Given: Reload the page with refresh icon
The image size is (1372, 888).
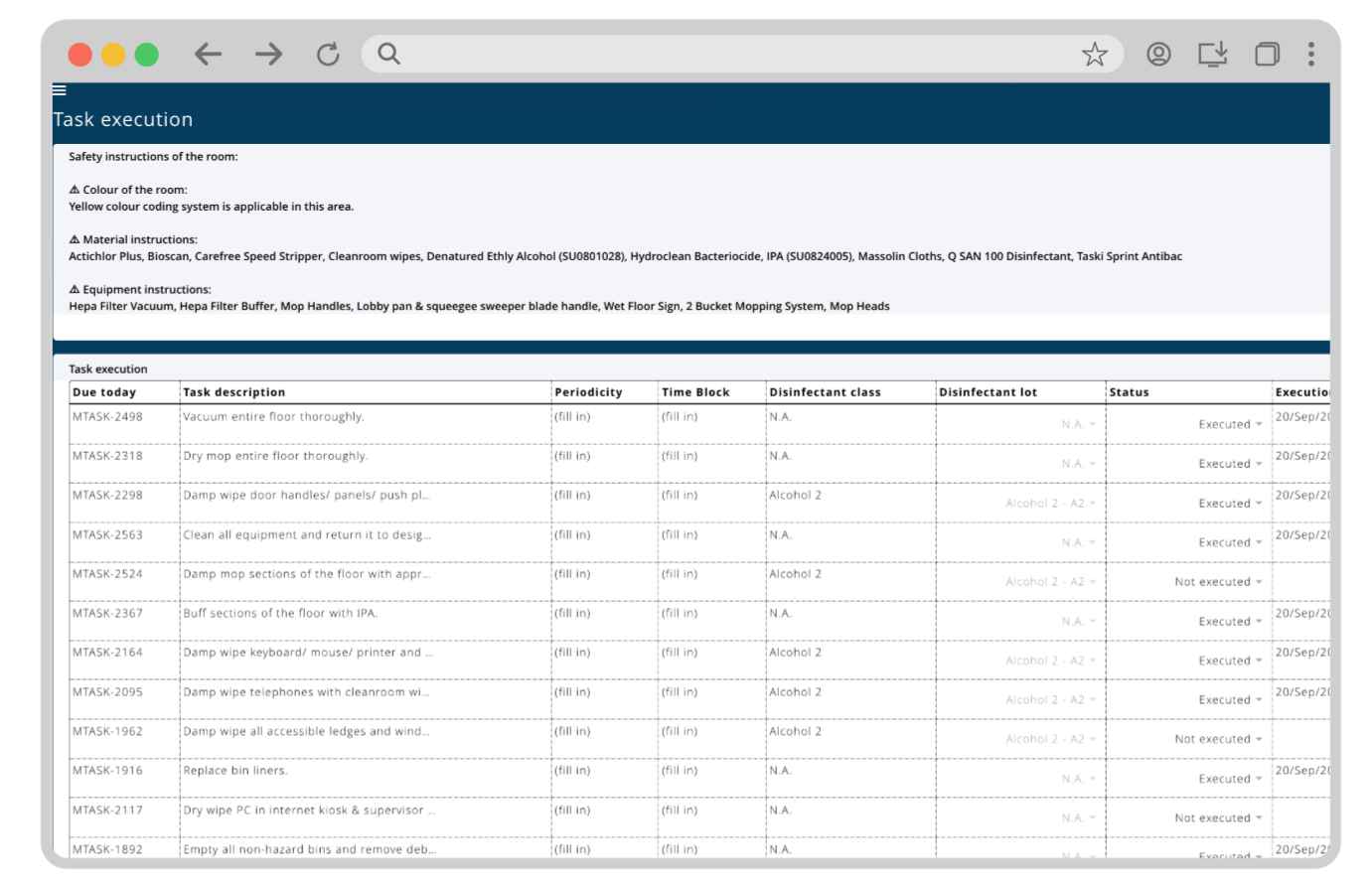Looking at the screenshot, I should [328, 54].
